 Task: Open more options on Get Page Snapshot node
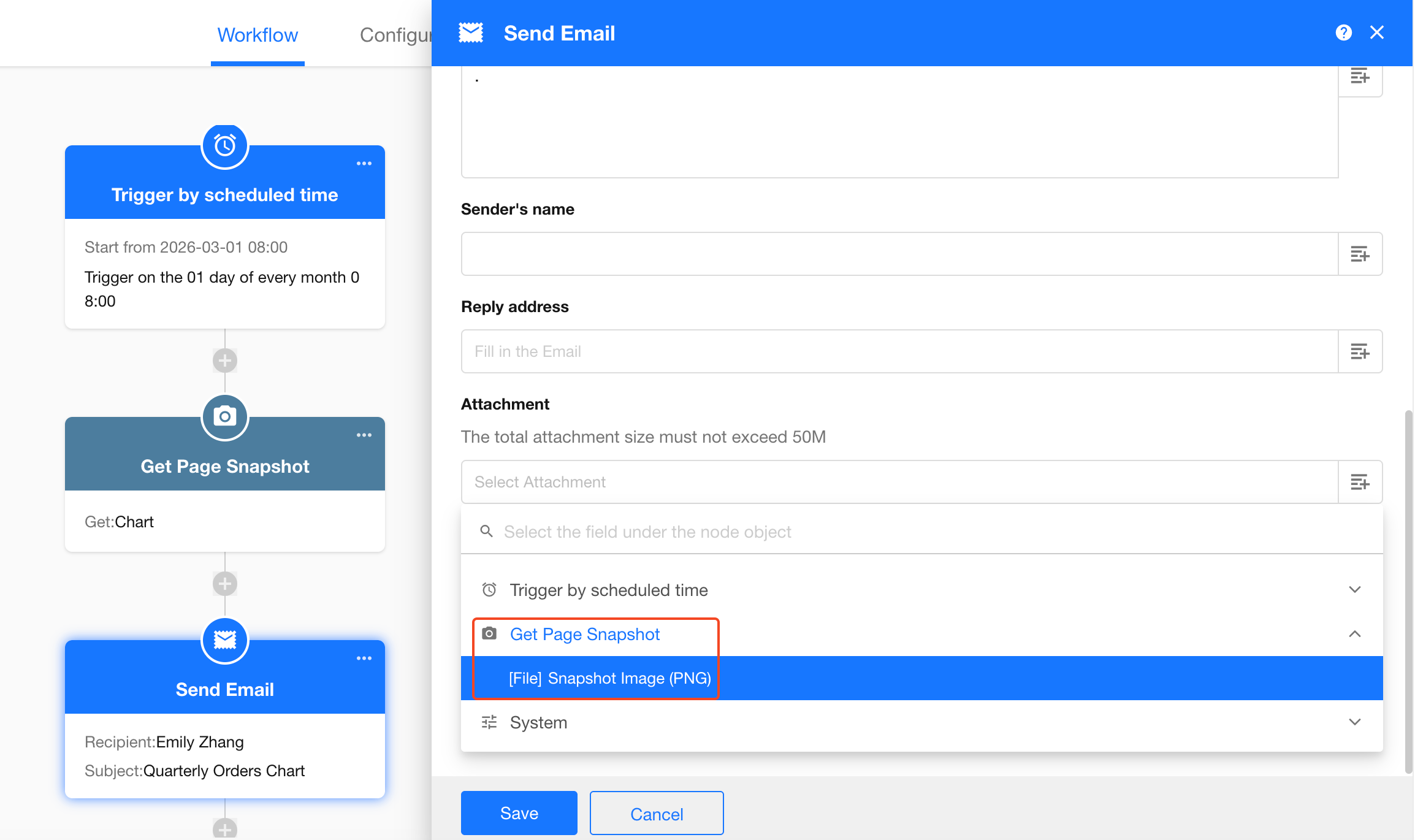[364, 435]
